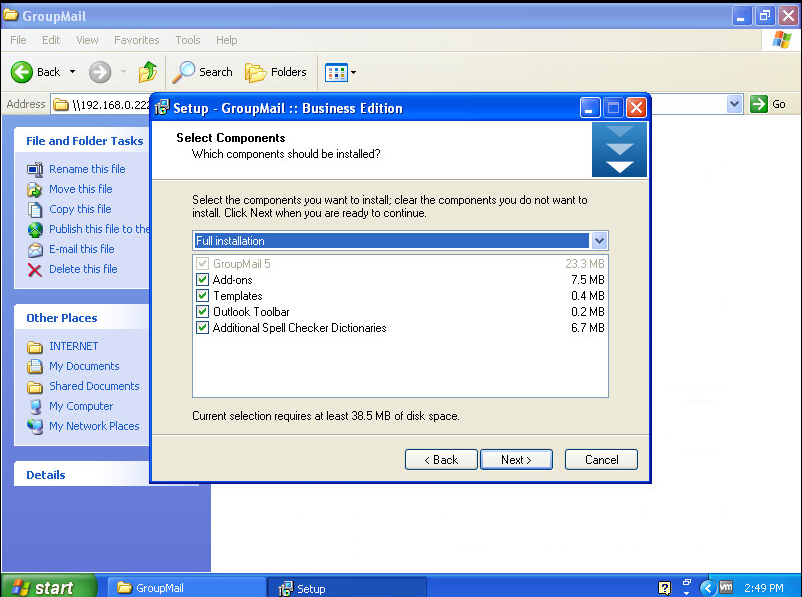Uncheck Additional Spell Checker Dictionaries
This screenshot has width=802, height=597.
[203, 328]
